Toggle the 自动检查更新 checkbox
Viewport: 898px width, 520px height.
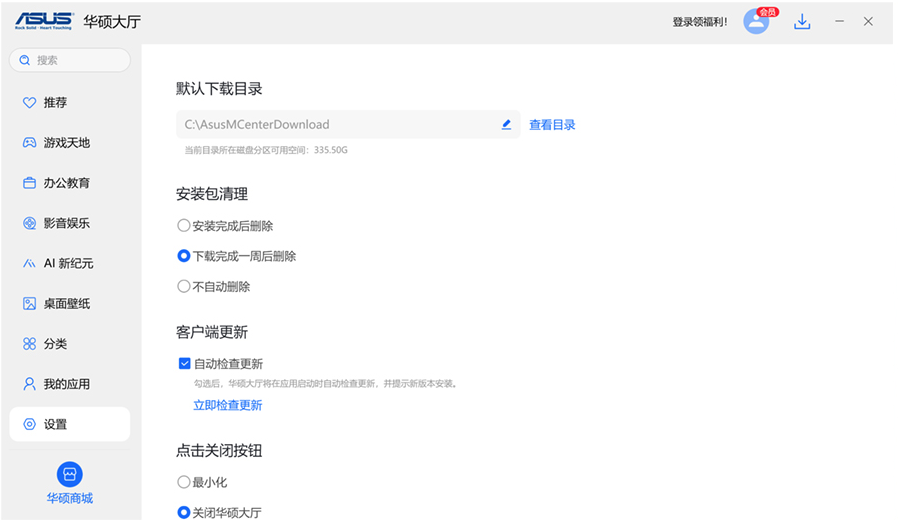[184, 364]
